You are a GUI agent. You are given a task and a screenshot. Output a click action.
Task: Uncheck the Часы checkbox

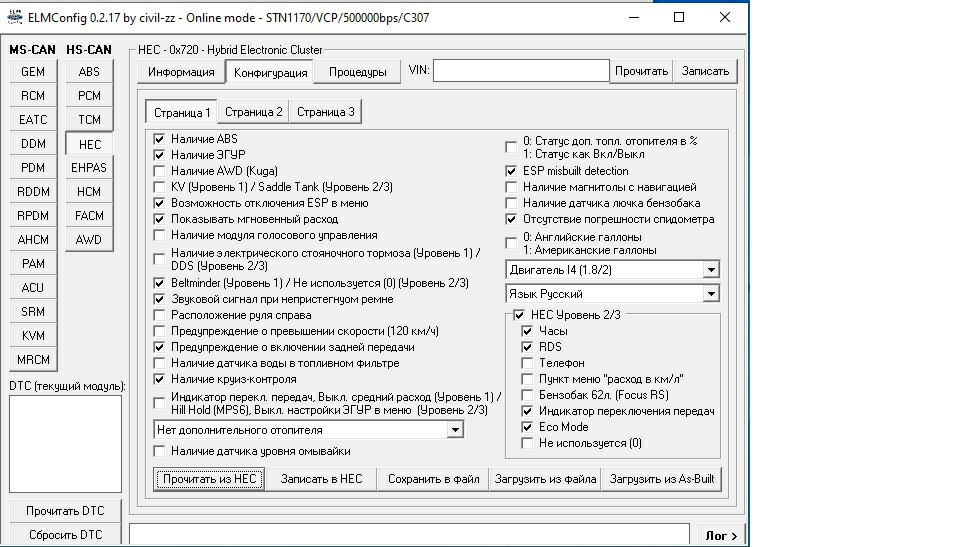coord(527,331)
